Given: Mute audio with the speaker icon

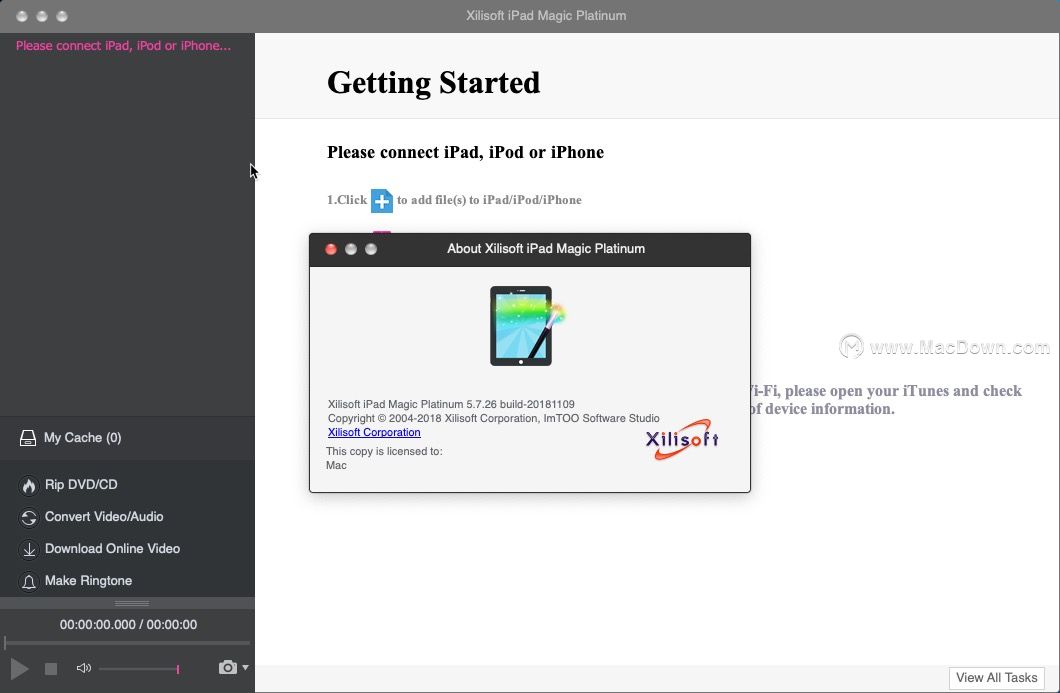Looking at the screenshot, I should pos(84,668).
